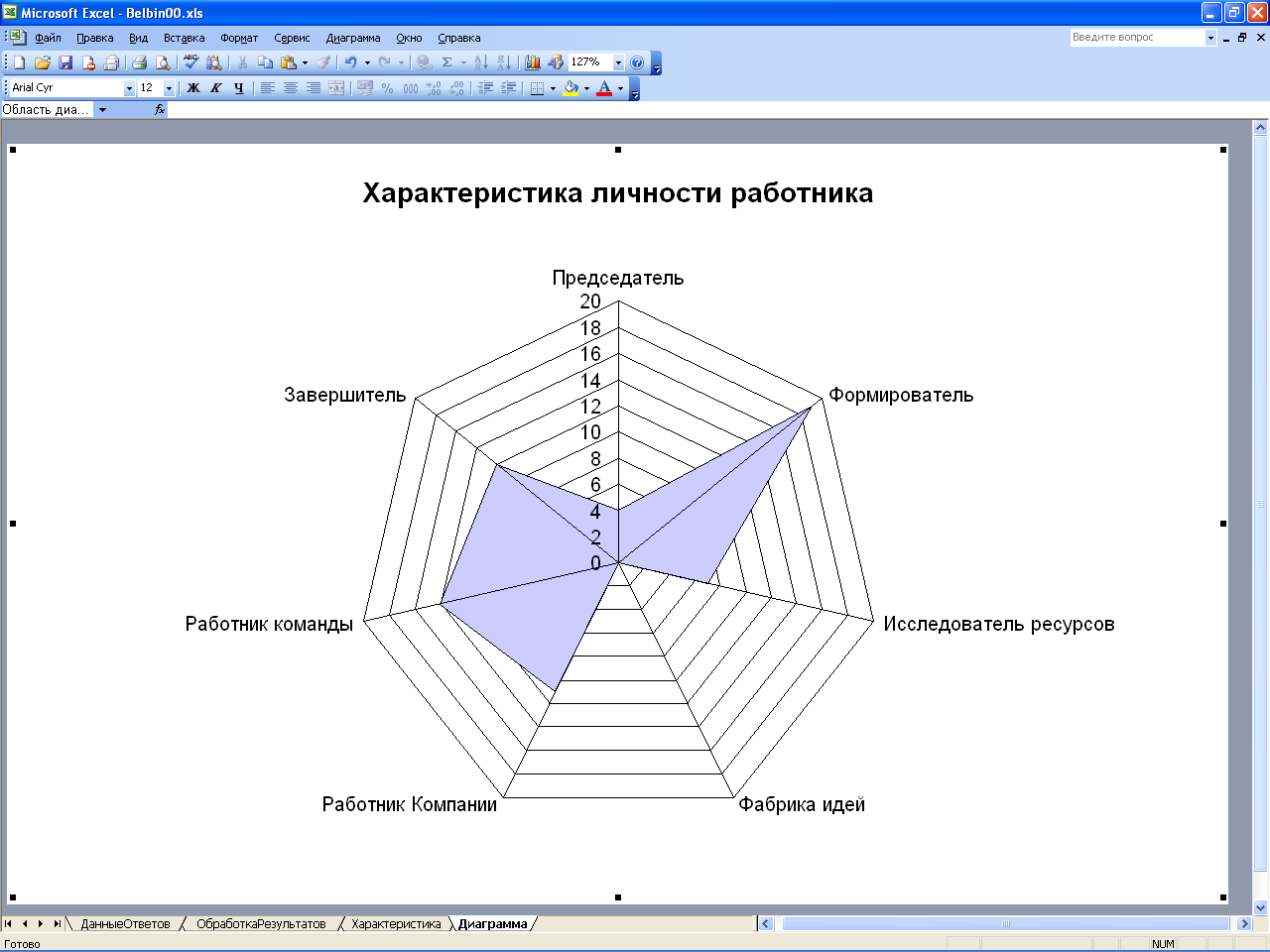
Task: Expand the Undo history arrow
Action: 367,62
